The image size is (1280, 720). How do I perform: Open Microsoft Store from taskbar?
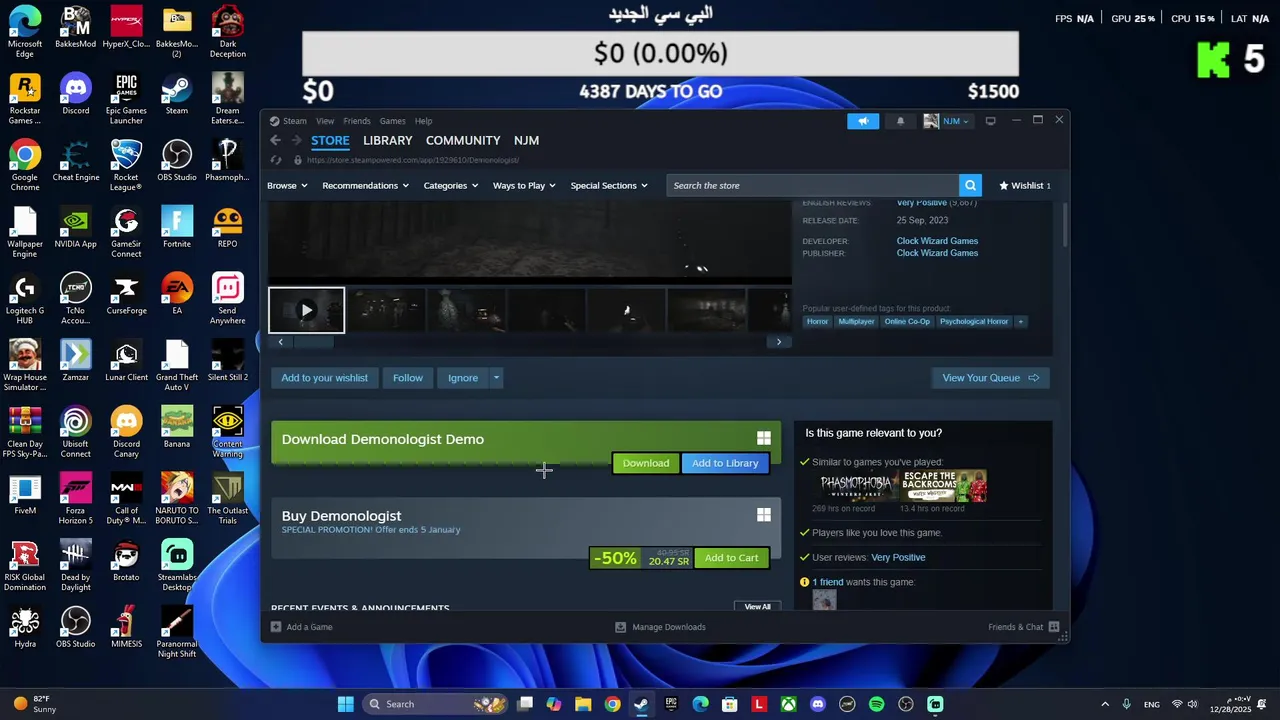pyautogui.click(x=730, y=704)
